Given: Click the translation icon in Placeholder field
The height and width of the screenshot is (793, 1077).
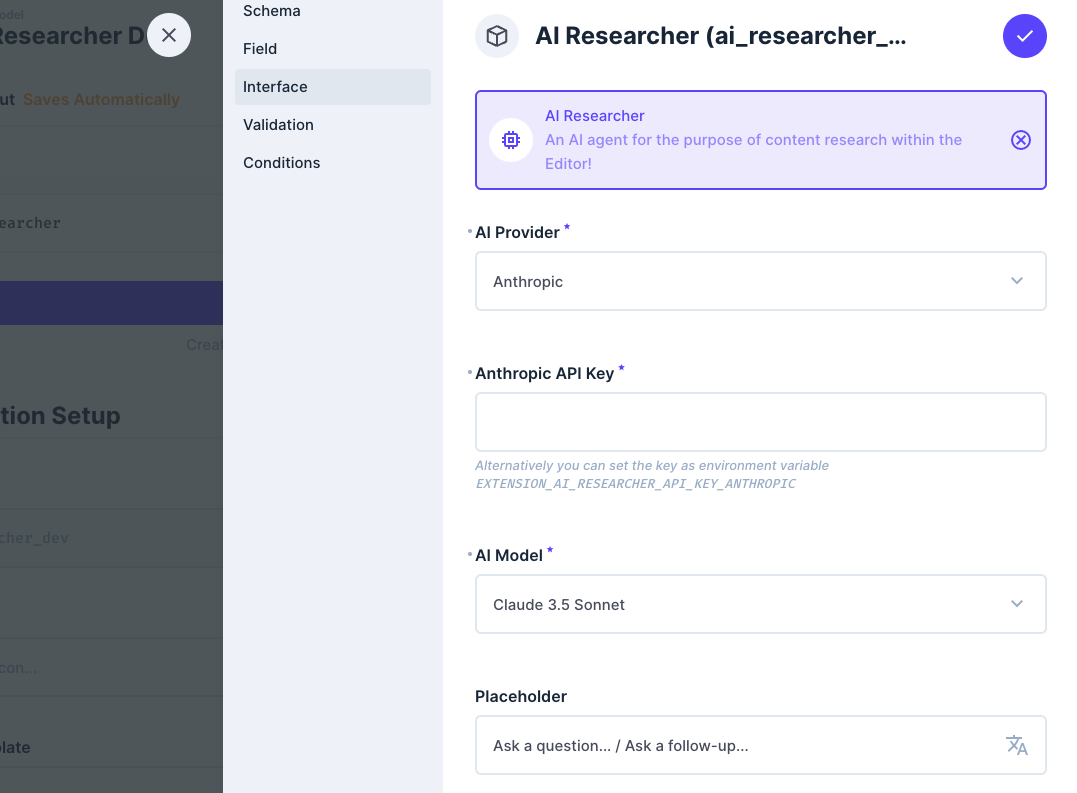Looking at the screenshot, I should click(x=1017, y=746).
